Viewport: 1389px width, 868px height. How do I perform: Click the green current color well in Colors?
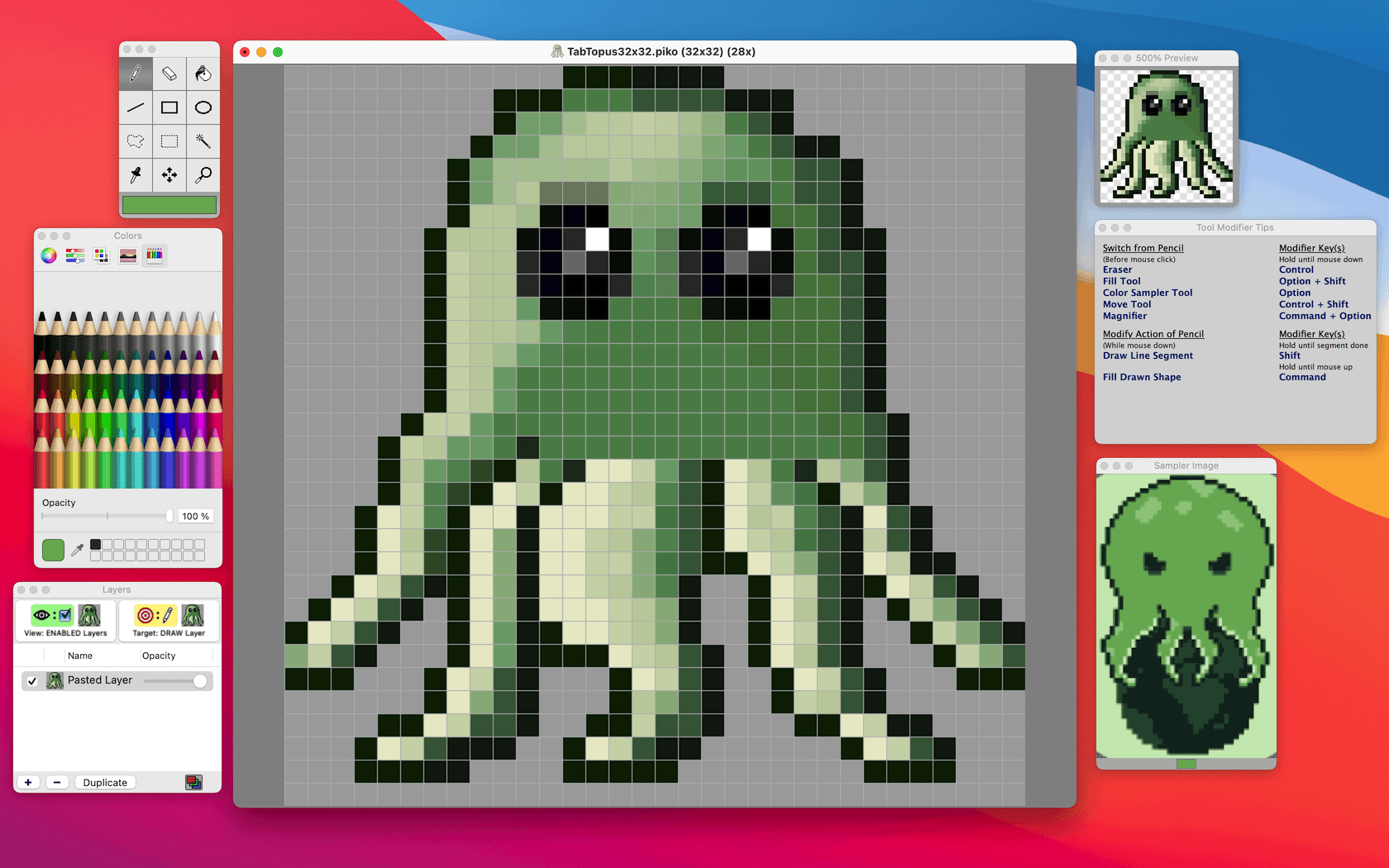click(53, 550)
